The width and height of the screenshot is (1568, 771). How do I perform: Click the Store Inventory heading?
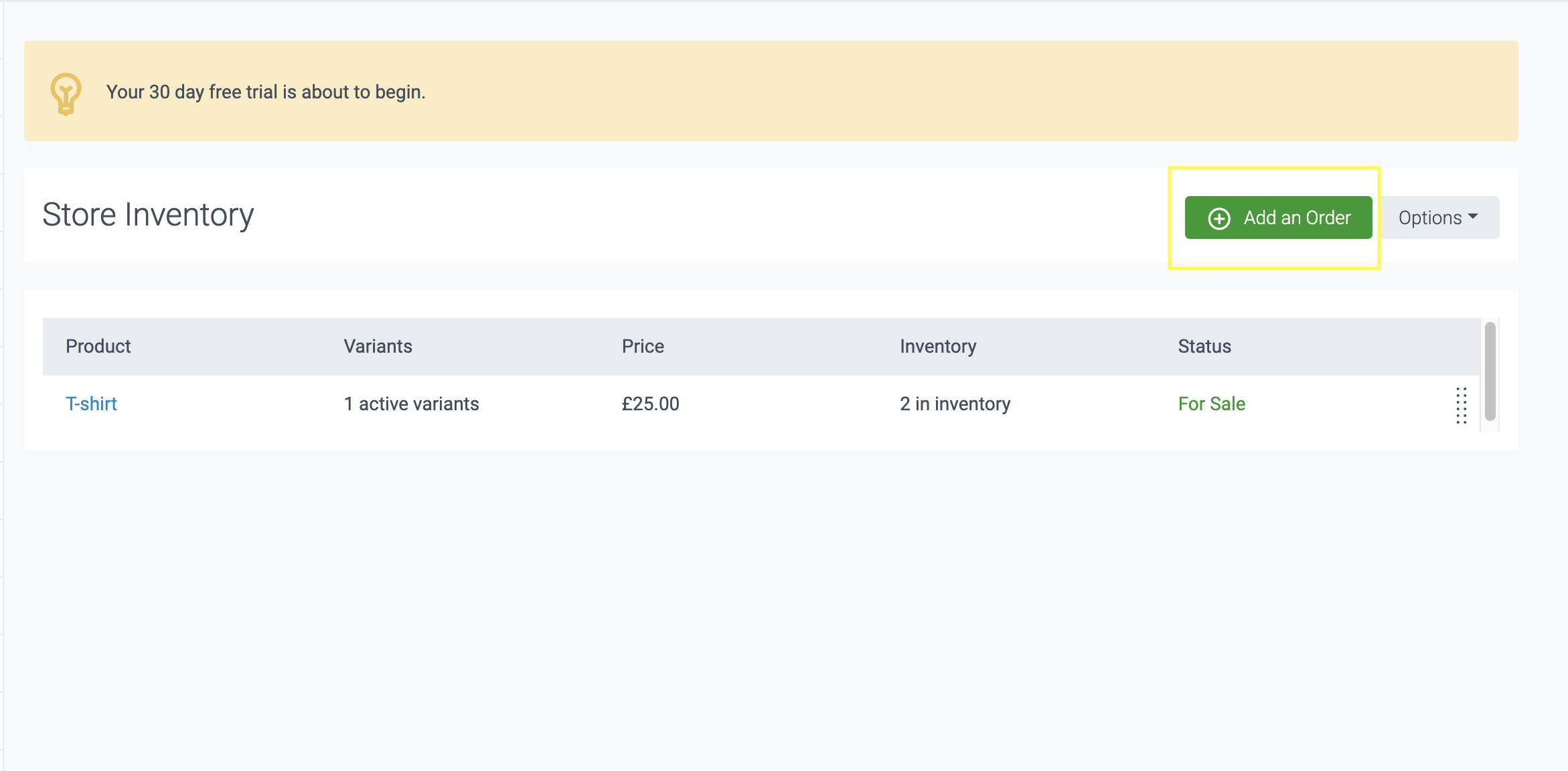(x=148, y=215)
